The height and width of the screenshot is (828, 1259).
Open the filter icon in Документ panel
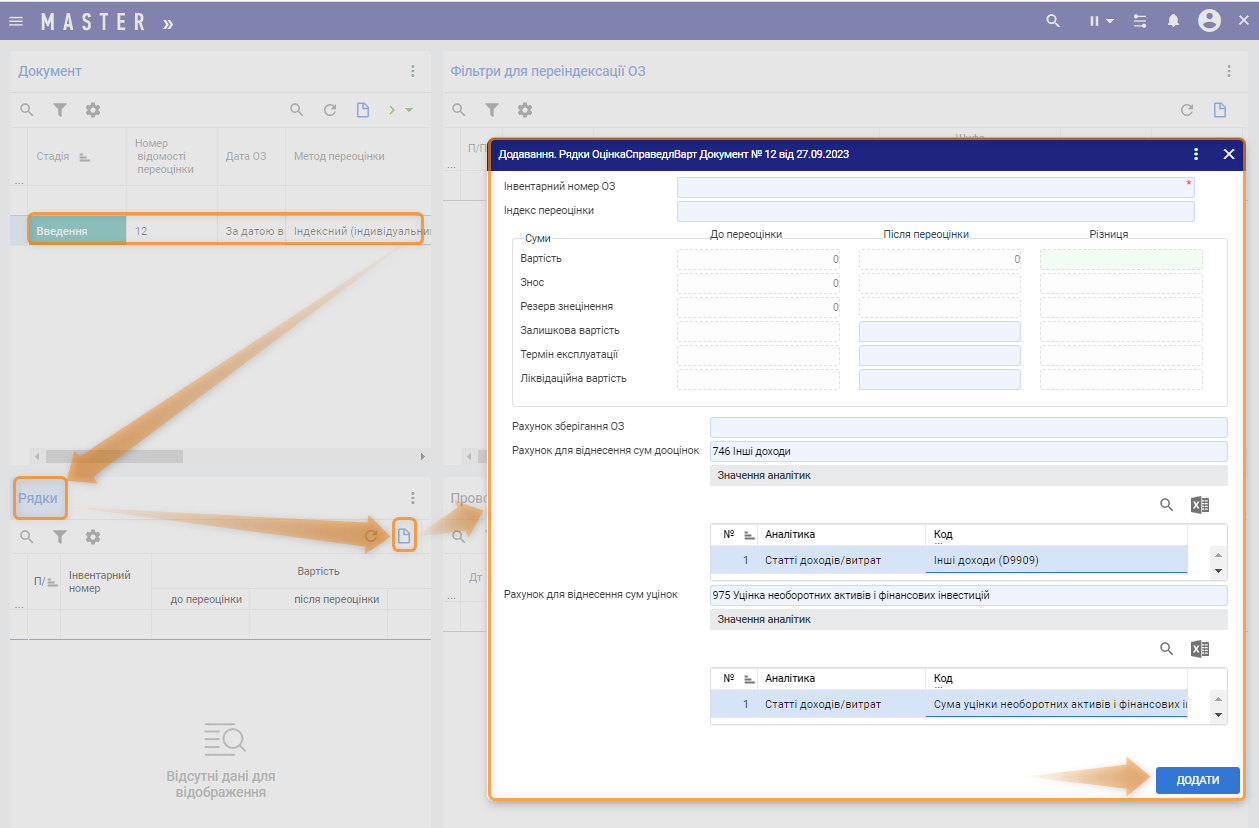pos(60,110)
